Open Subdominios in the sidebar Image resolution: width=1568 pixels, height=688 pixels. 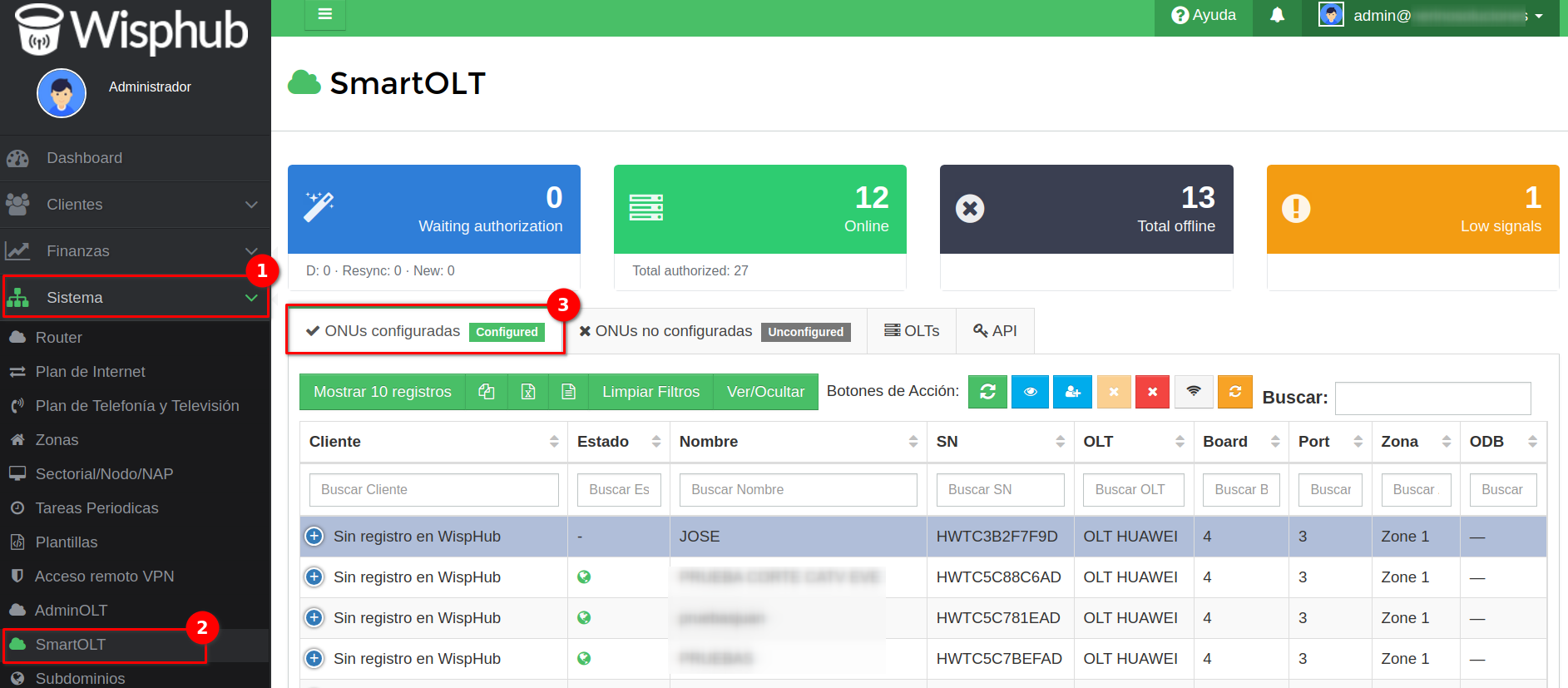(x=136, y=678)
